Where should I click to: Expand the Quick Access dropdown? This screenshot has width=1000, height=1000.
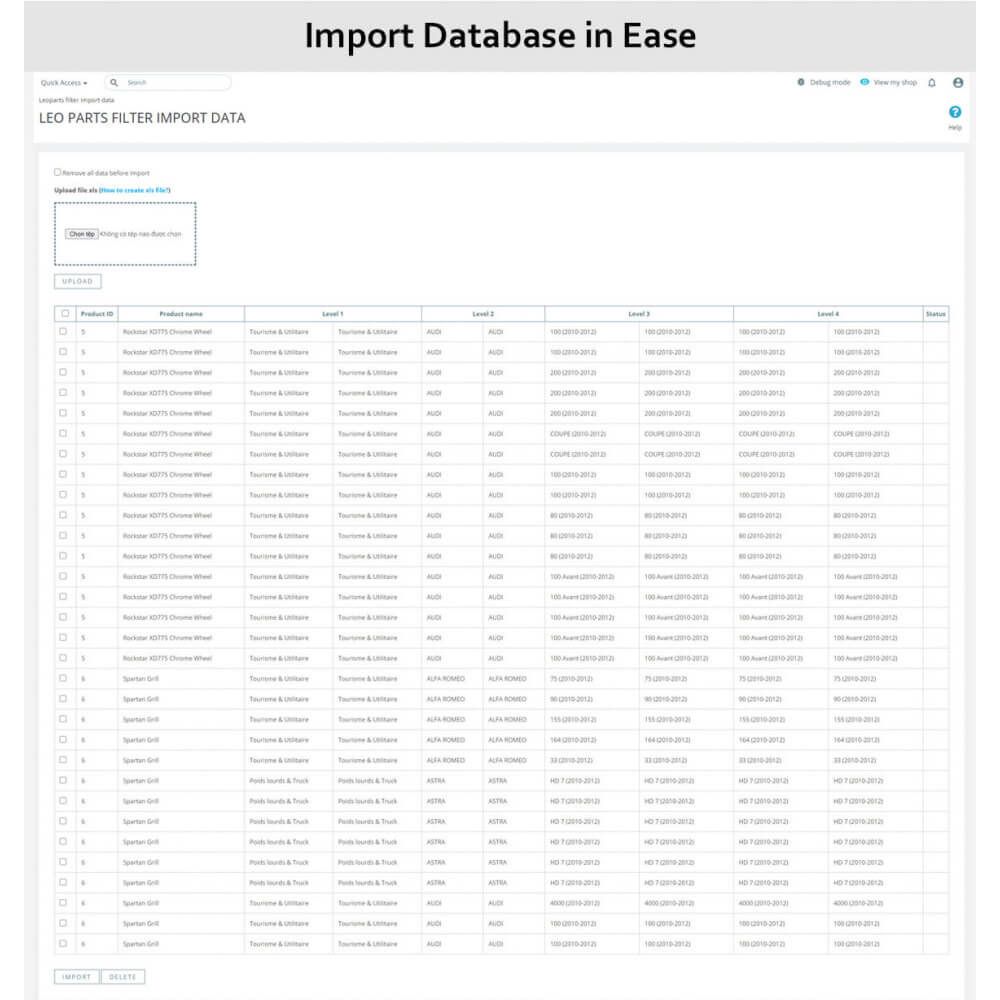(64, 83)
